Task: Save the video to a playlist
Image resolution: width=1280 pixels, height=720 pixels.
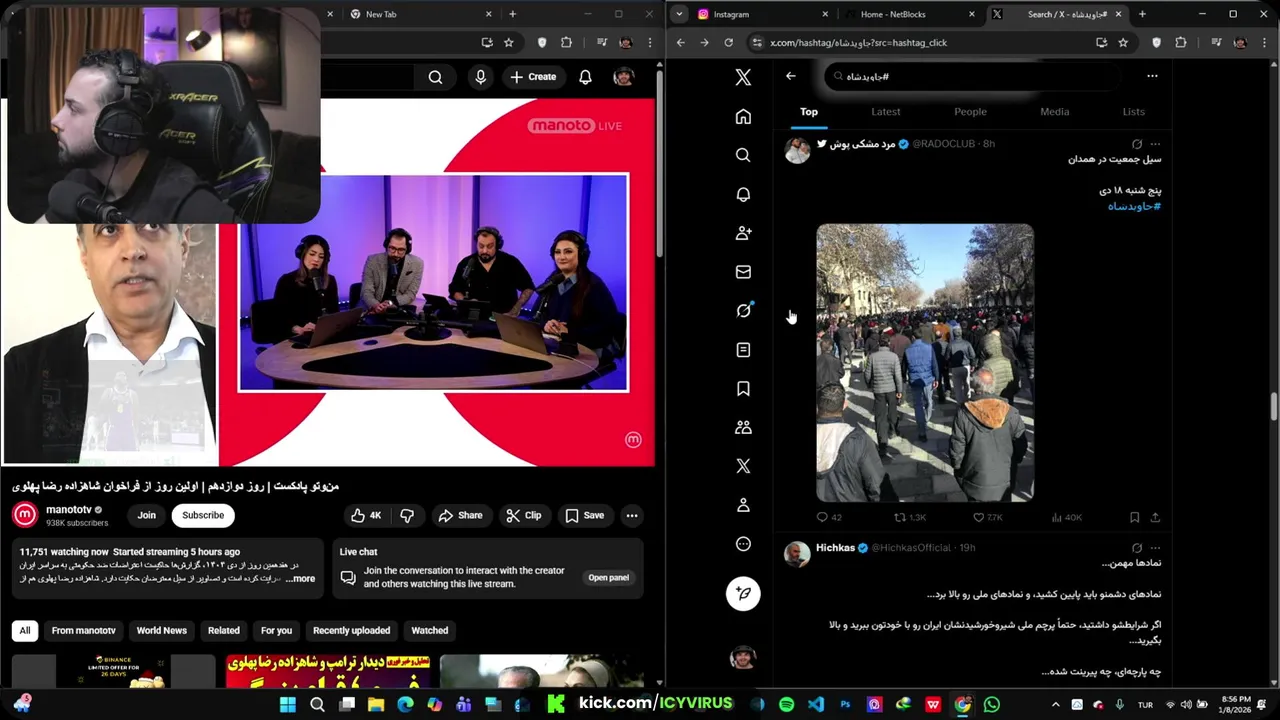Action: tap(585, 515)
